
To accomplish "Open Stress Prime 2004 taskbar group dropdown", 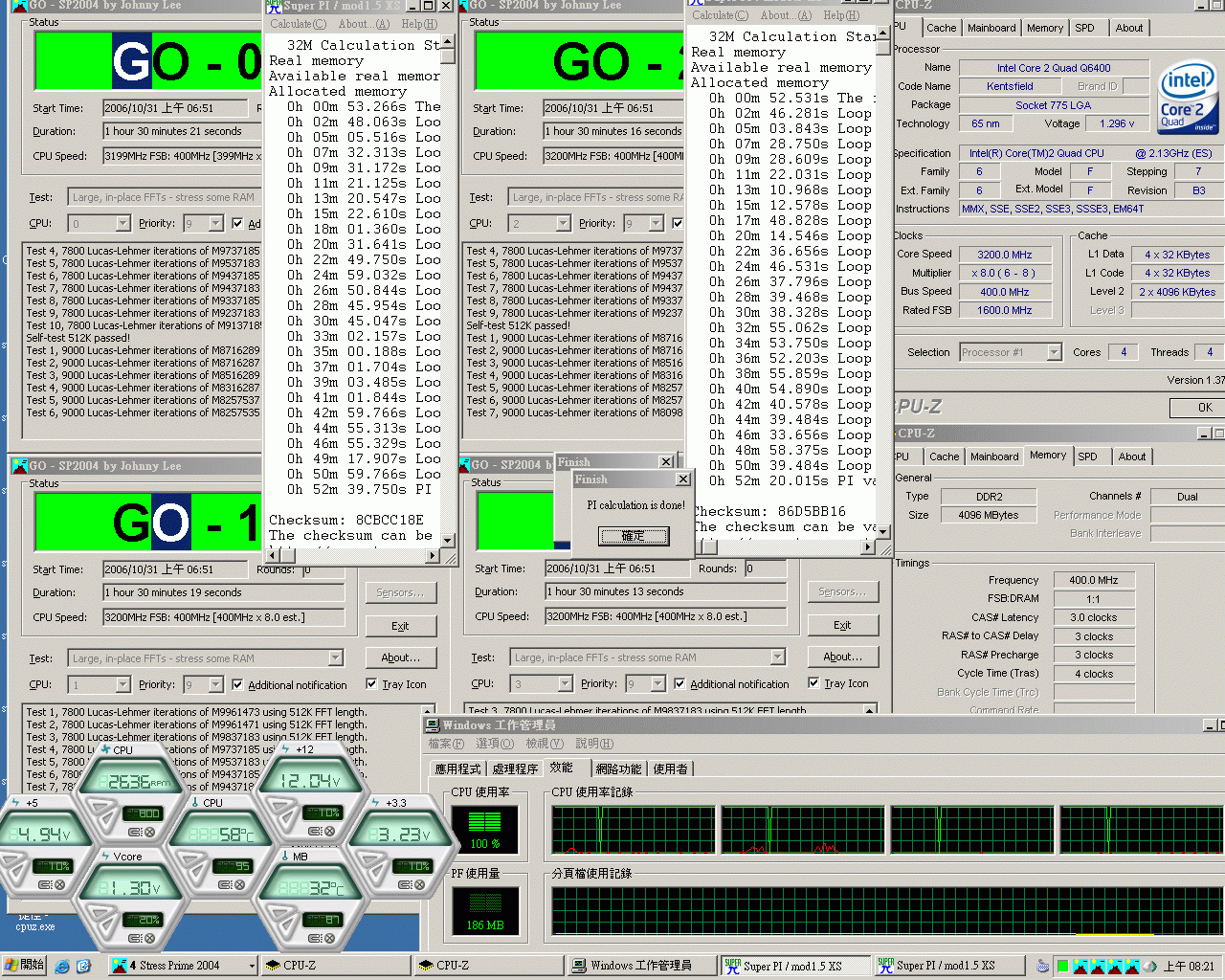I will [x=252, y=966].
